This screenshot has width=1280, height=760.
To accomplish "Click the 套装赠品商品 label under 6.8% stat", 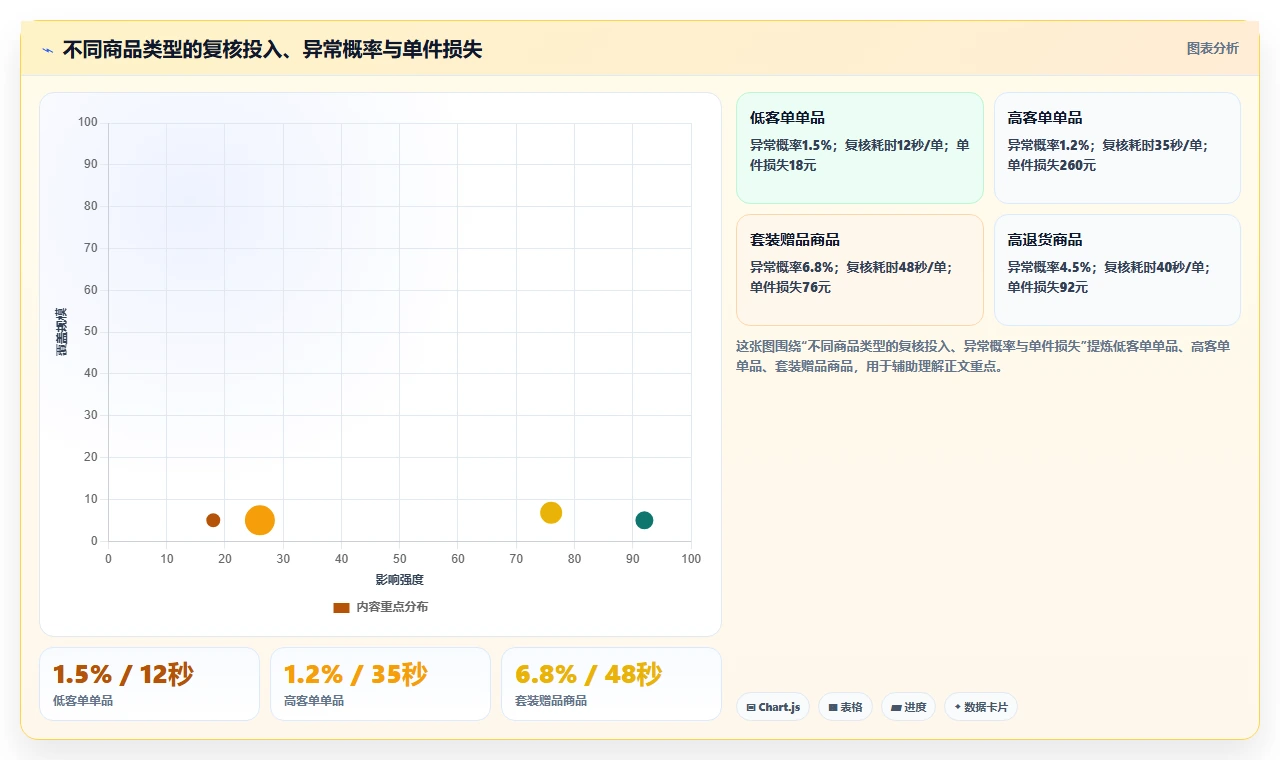I will click(x=551, y=701).
